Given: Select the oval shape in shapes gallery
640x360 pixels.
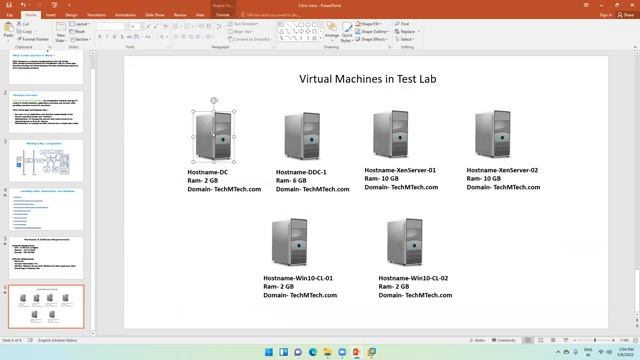Looking at the screenshot, I should (x=308, y=24).
